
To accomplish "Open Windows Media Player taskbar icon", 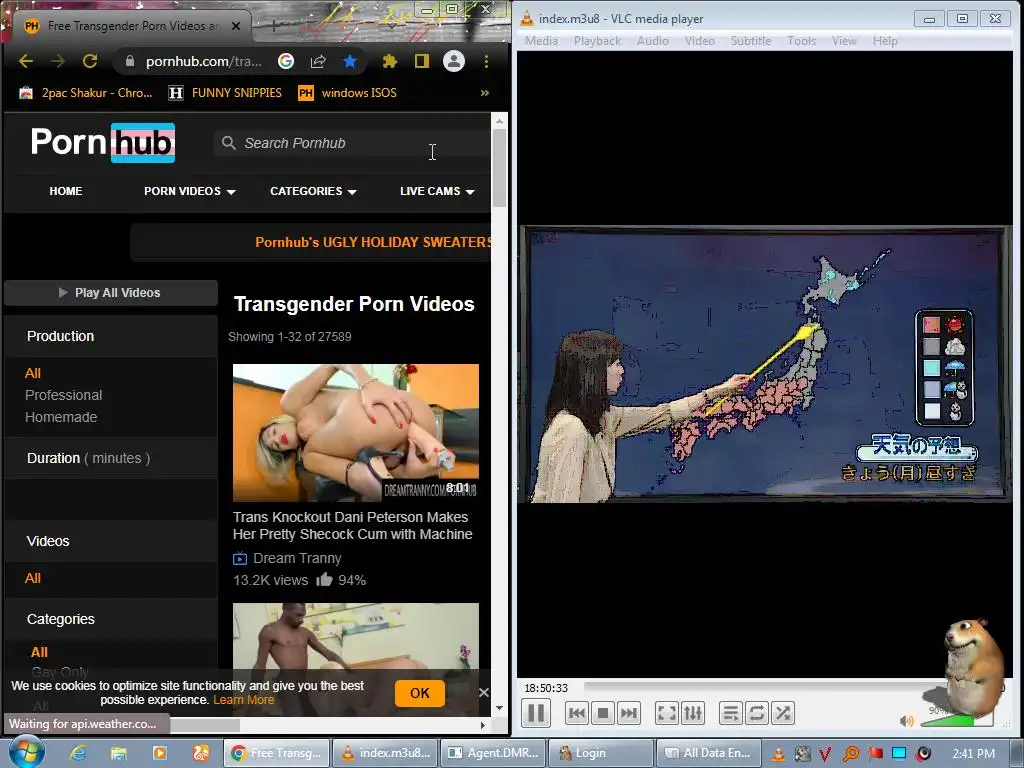I will click(159, 753).
